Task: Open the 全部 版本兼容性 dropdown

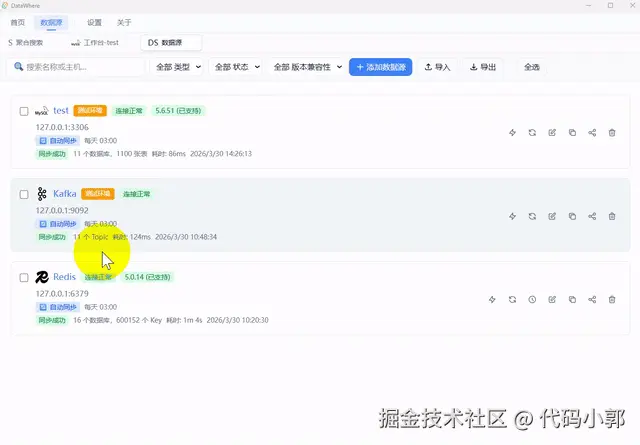Action: tap(307, 67)
